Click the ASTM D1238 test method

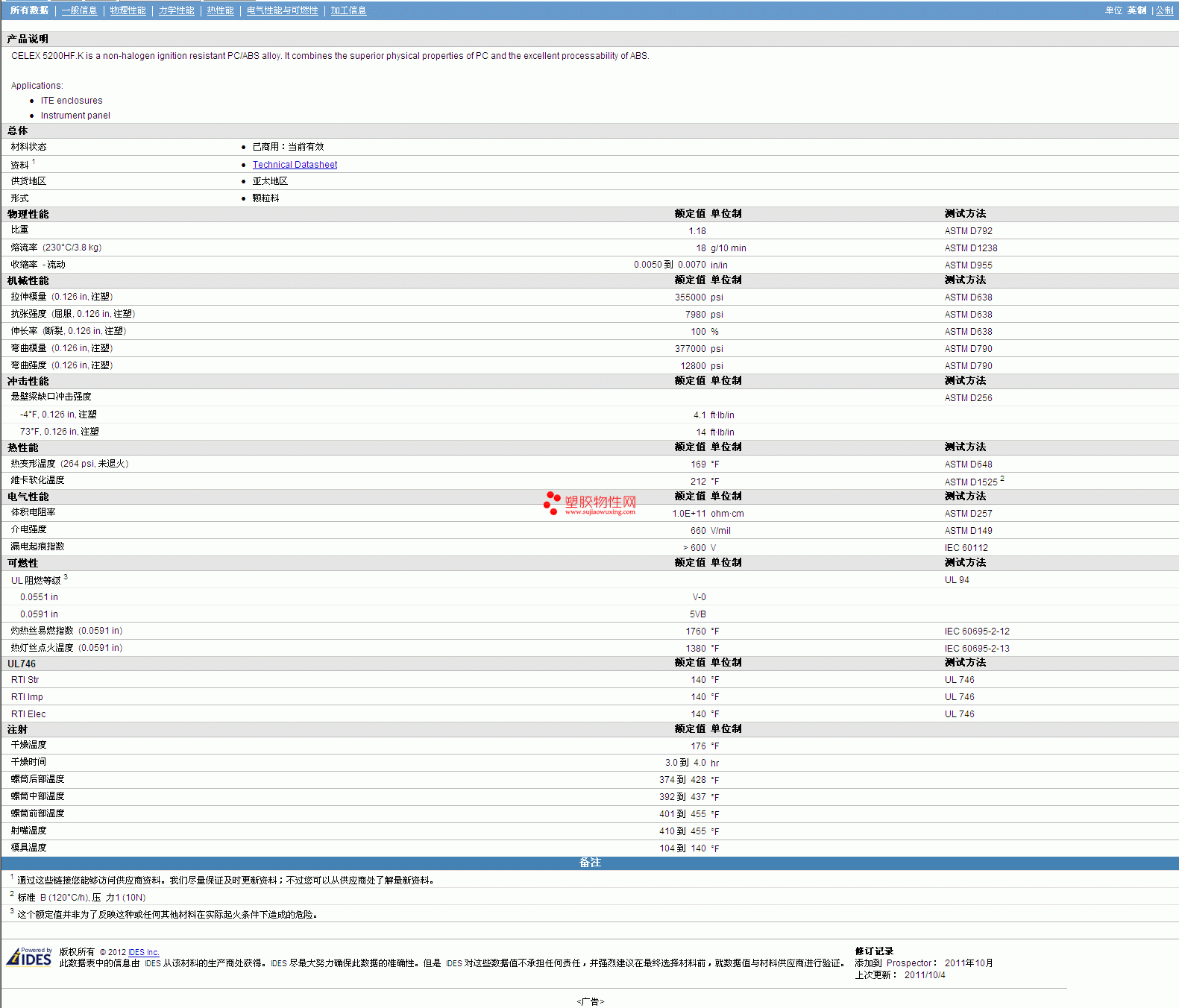971,248
